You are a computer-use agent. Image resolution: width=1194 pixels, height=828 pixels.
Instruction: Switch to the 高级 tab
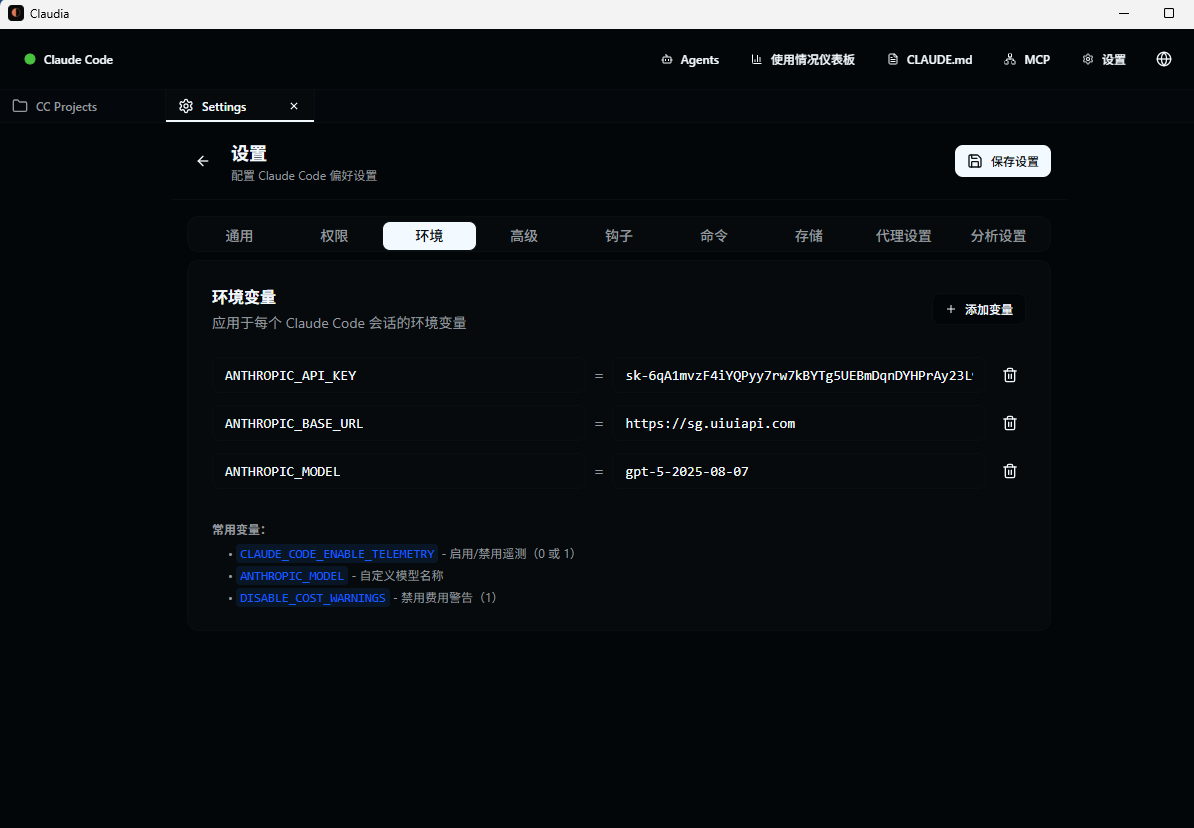click(x=524, y=235)
